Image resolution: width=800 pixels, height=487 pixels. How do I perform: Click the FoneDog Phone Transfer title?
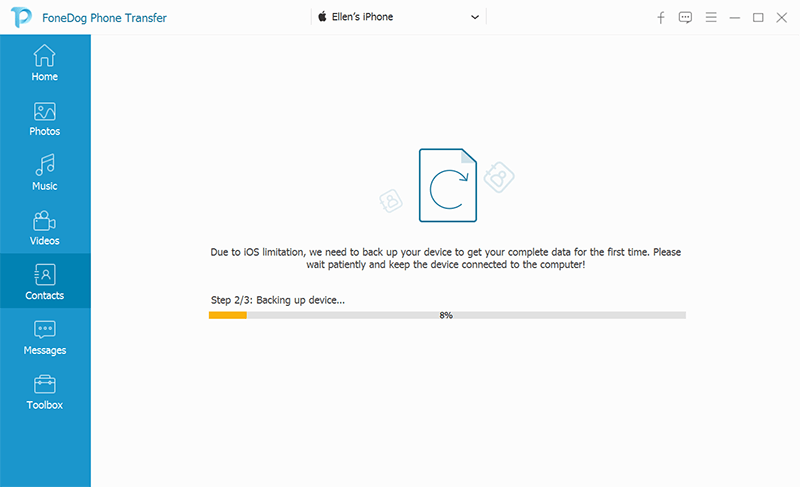point(104,18)
